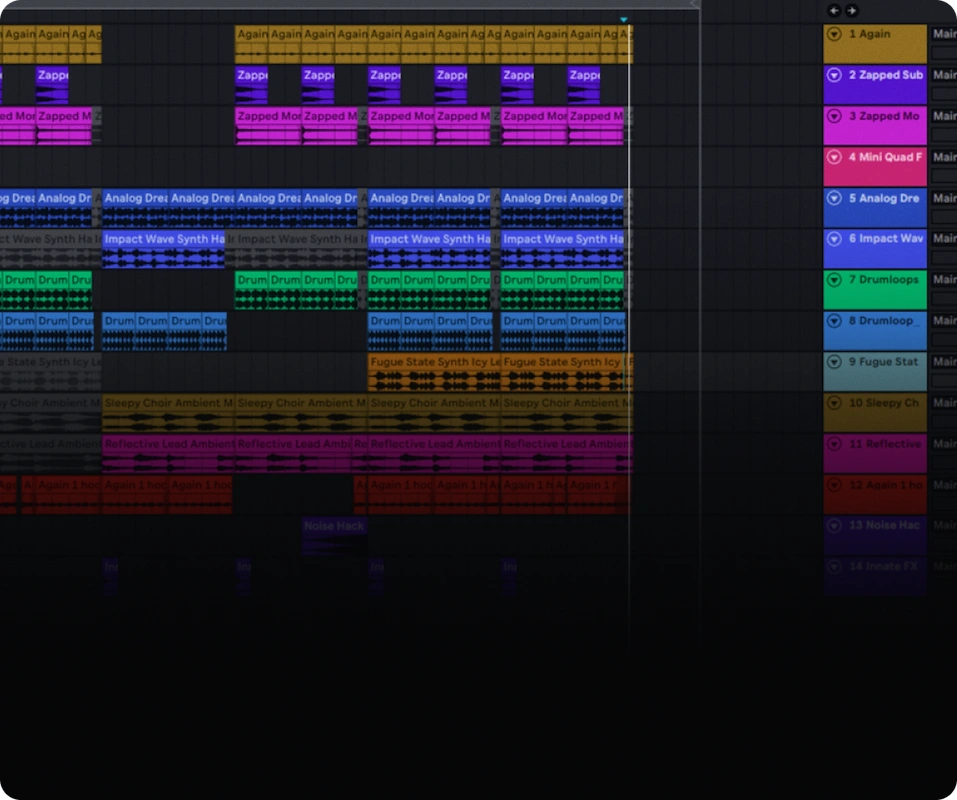
Task: Open the Main routing chooser for 11 Reflective
Action: 945,443
